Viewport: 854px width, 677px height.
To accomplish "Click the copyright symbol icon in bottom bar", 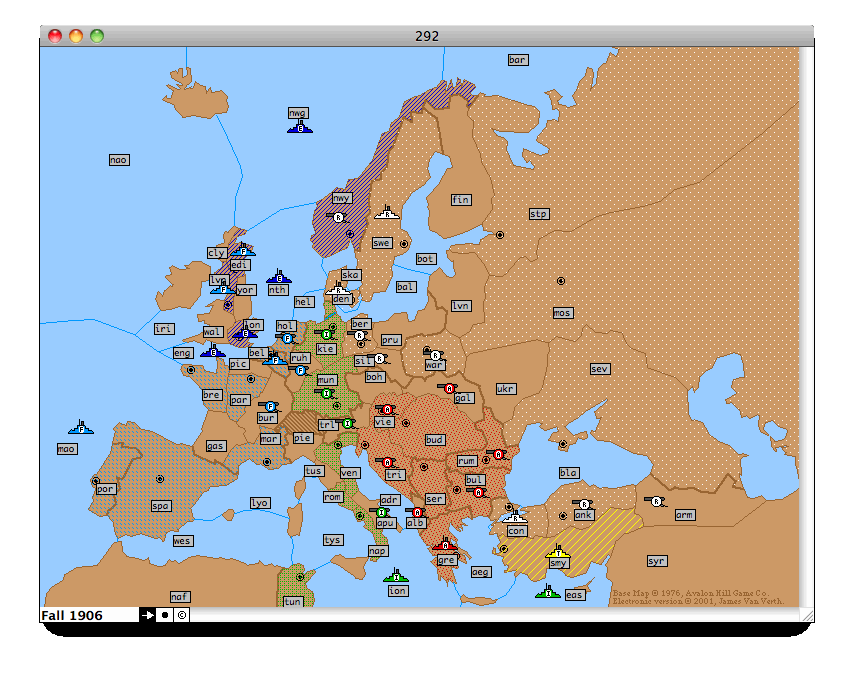I will coord(182,615).
